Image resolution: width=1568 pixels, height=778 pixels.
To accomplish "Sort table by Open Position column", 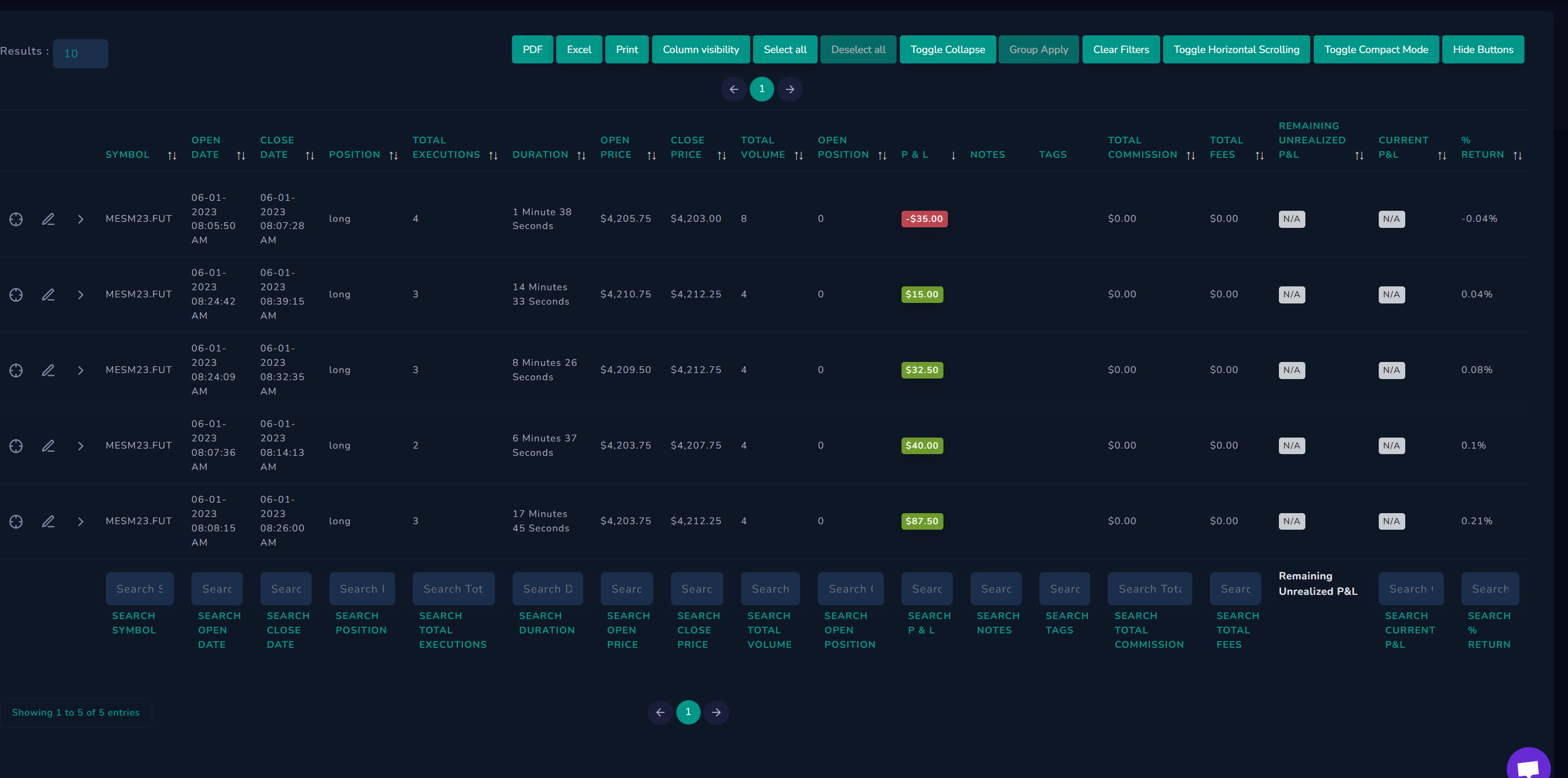I will [x=883, y=156].
